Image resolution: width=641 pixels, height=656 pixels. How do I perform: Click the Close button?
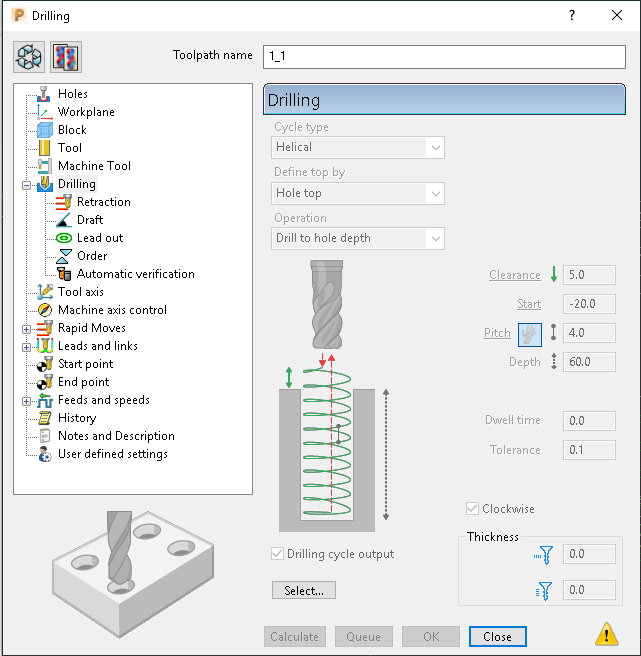[x=497, y=637]
